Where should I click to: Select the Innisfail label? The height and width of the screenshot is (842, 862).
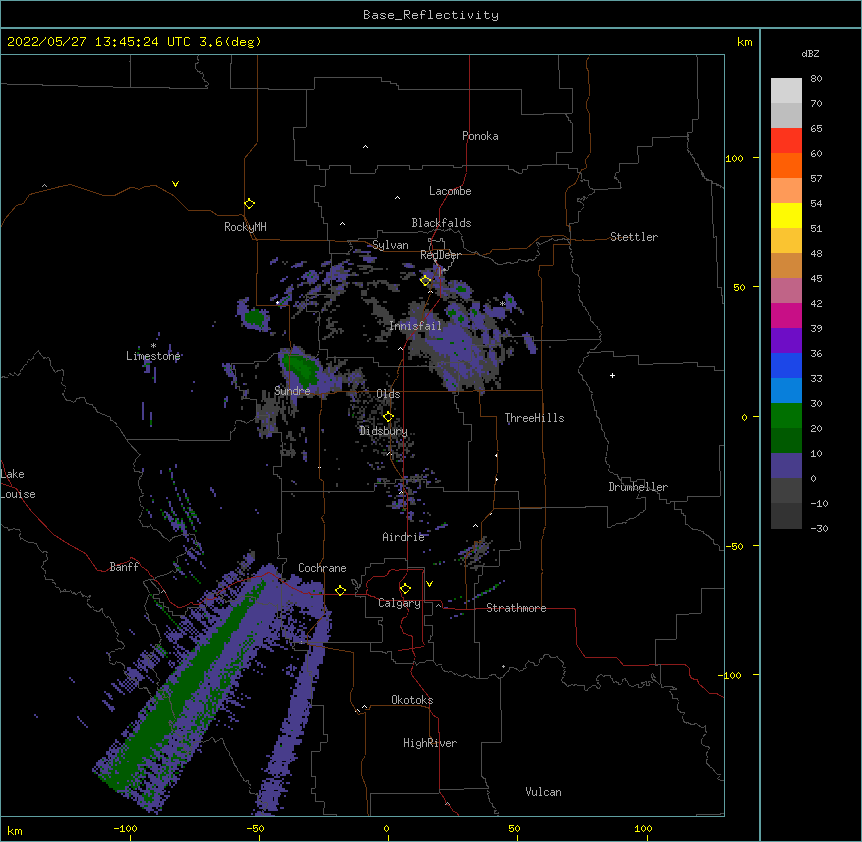coord(415,326)
